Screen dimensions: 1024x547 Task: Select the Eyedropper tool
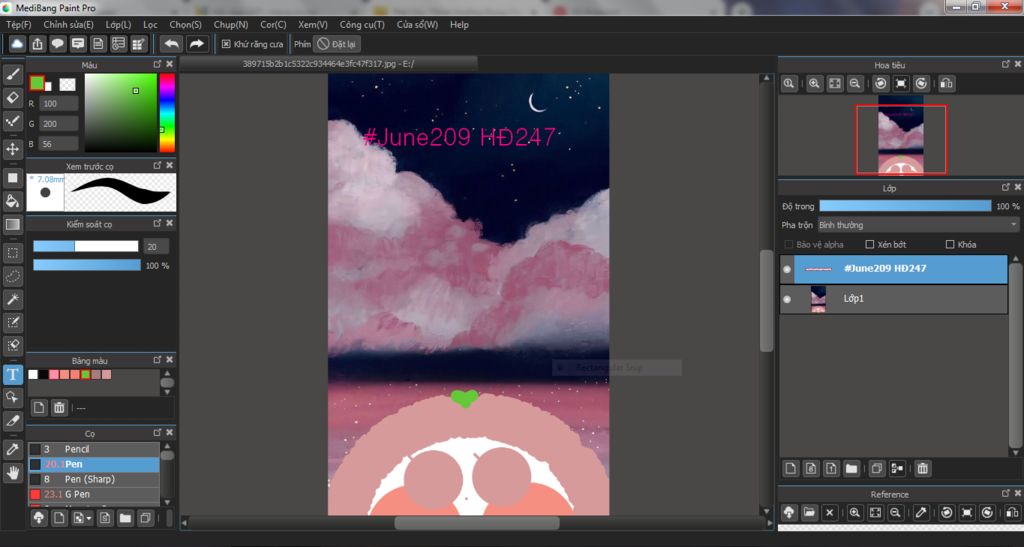pyautogui.click(x=12, y=449)
